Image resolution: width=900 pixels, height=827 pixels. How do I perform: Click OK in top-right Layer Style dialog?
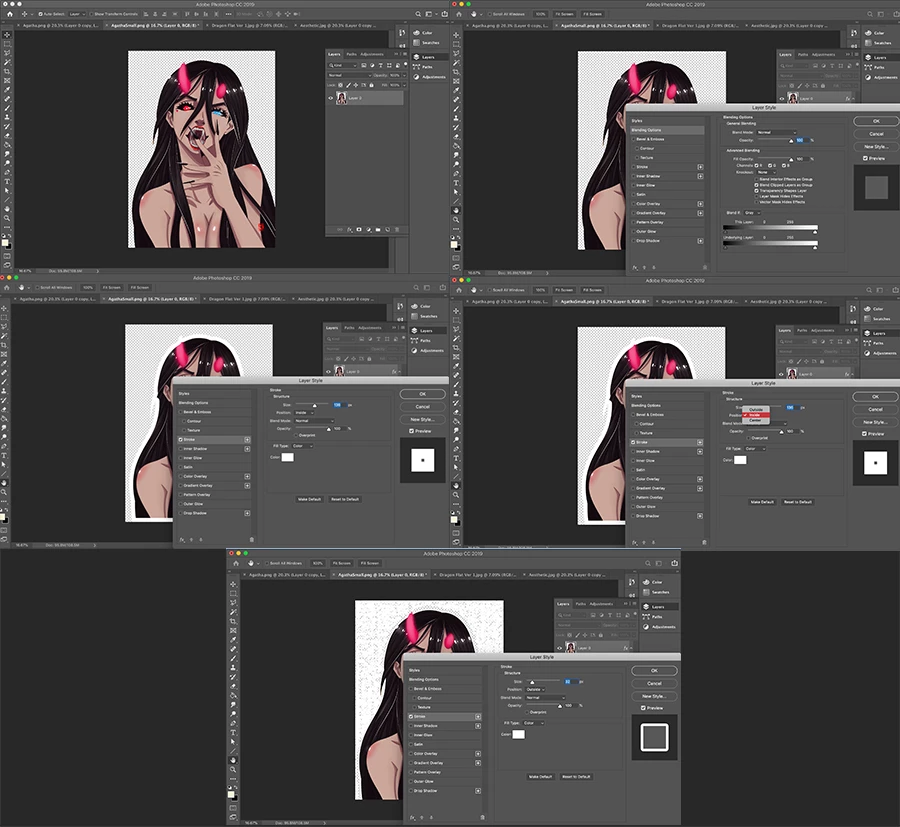876,121
